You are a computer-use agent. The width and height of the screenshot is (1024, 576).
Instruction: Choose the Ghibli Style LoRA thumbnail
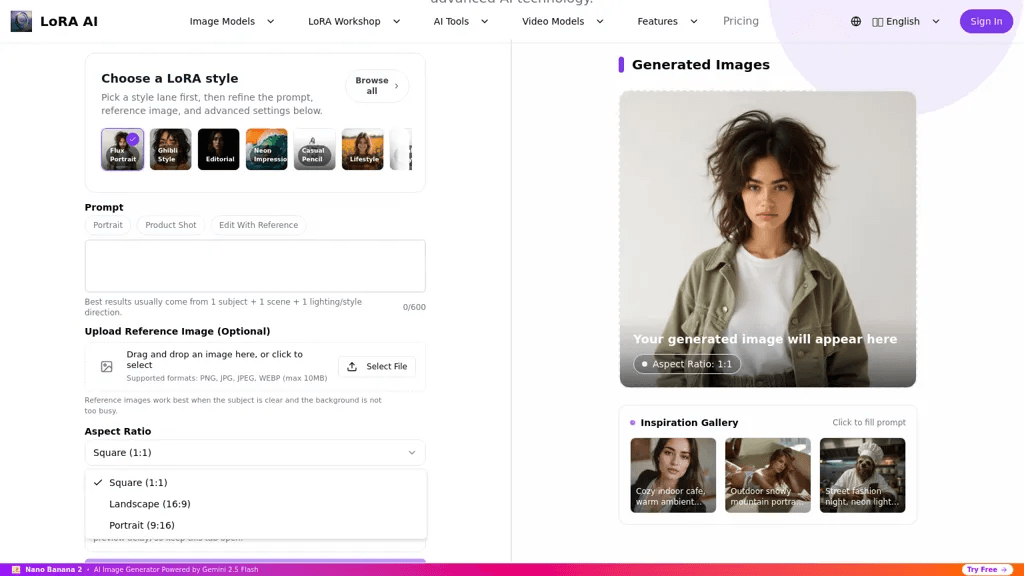170,150
